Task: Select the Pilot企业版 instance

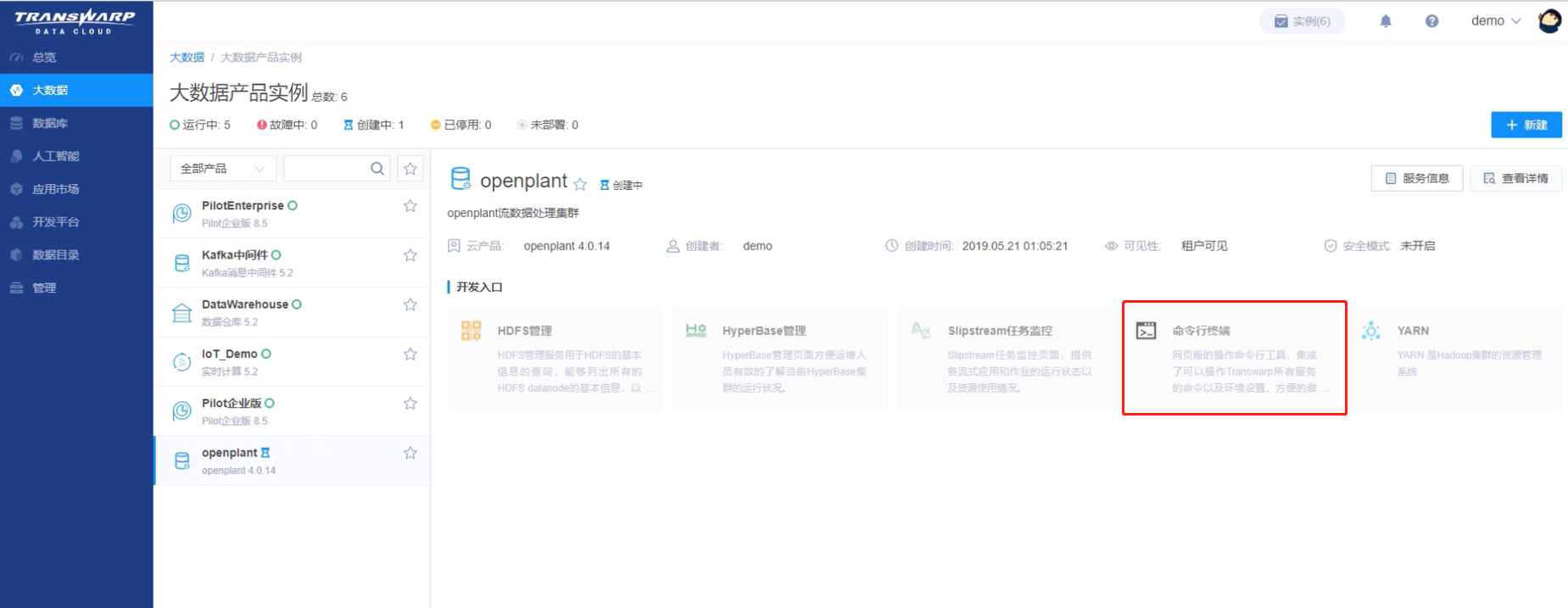Action: 293,411
